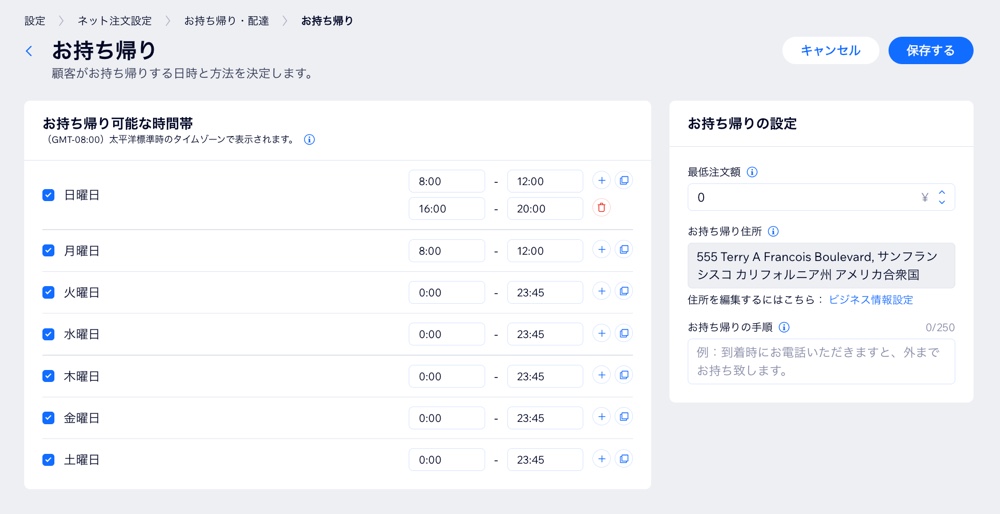Click the 保存する button
Viewport: 1000px width, 514px height.
point(930,51)
